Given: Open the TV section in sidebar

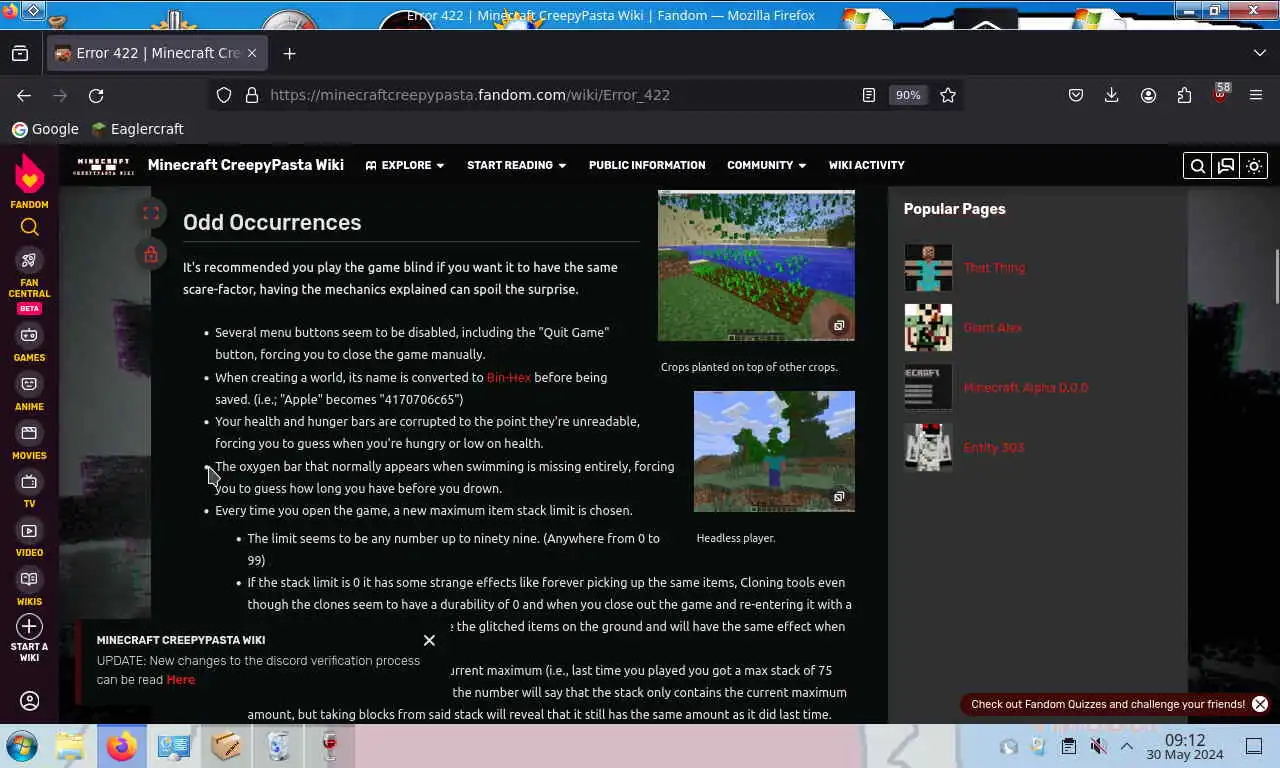Looking at the screenshot, I should tap(29, 490).
